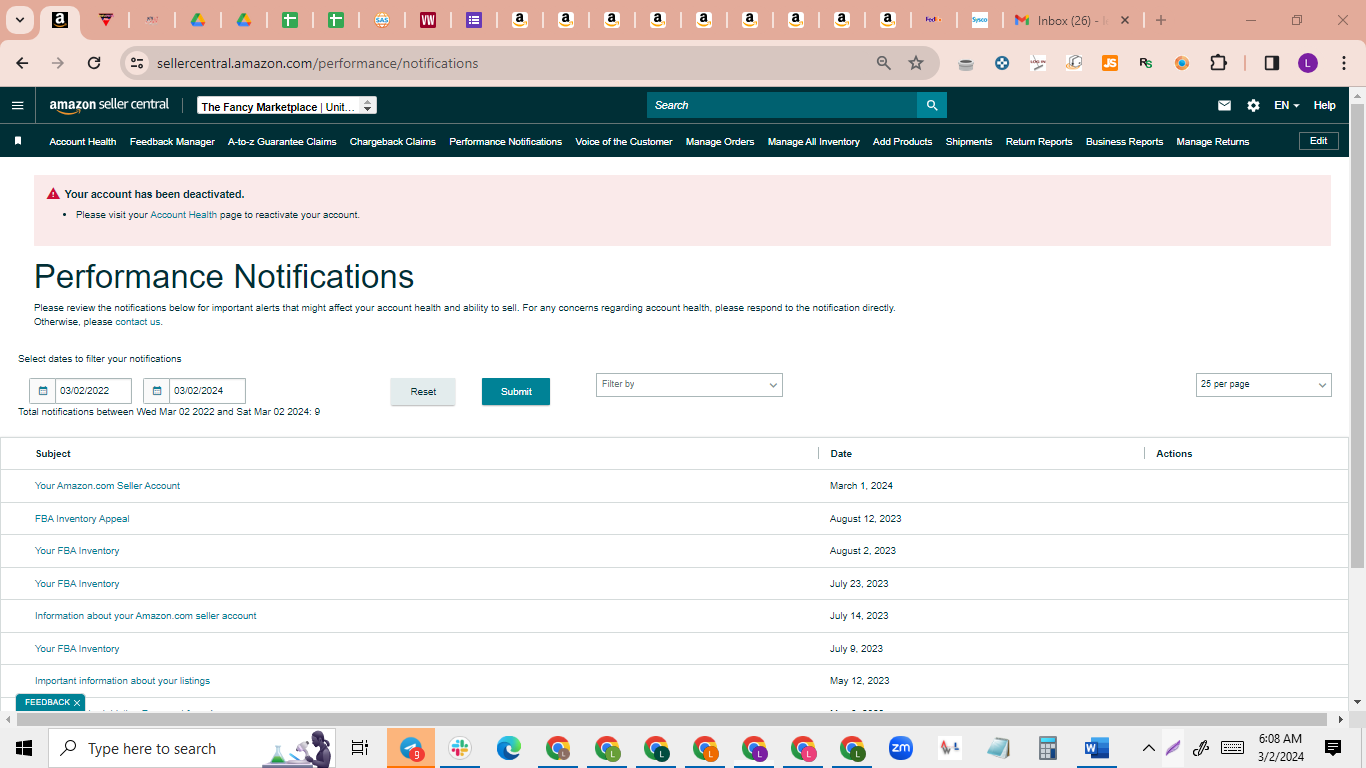Open Important information about your listings

tap(122, 681)
